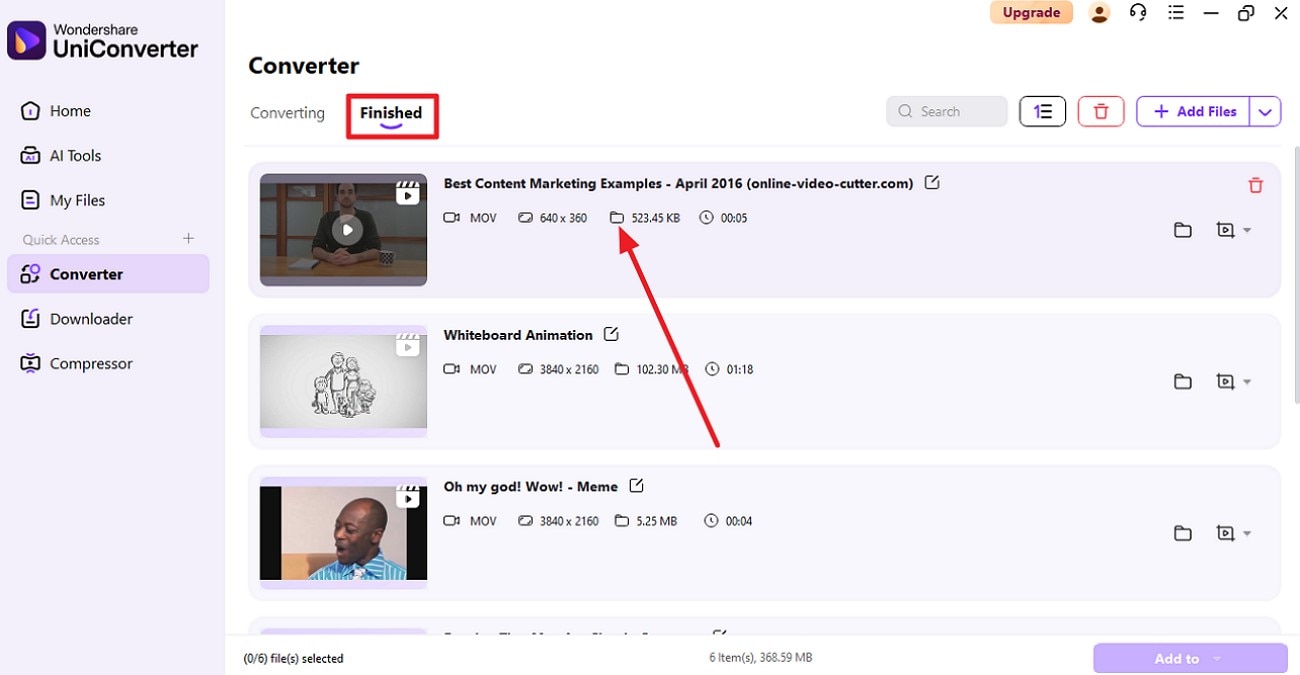Delete the Best Content Marketing Examples video
Image resolution: width=1300 pixels, height=675 pixels.
[1256, 185]
